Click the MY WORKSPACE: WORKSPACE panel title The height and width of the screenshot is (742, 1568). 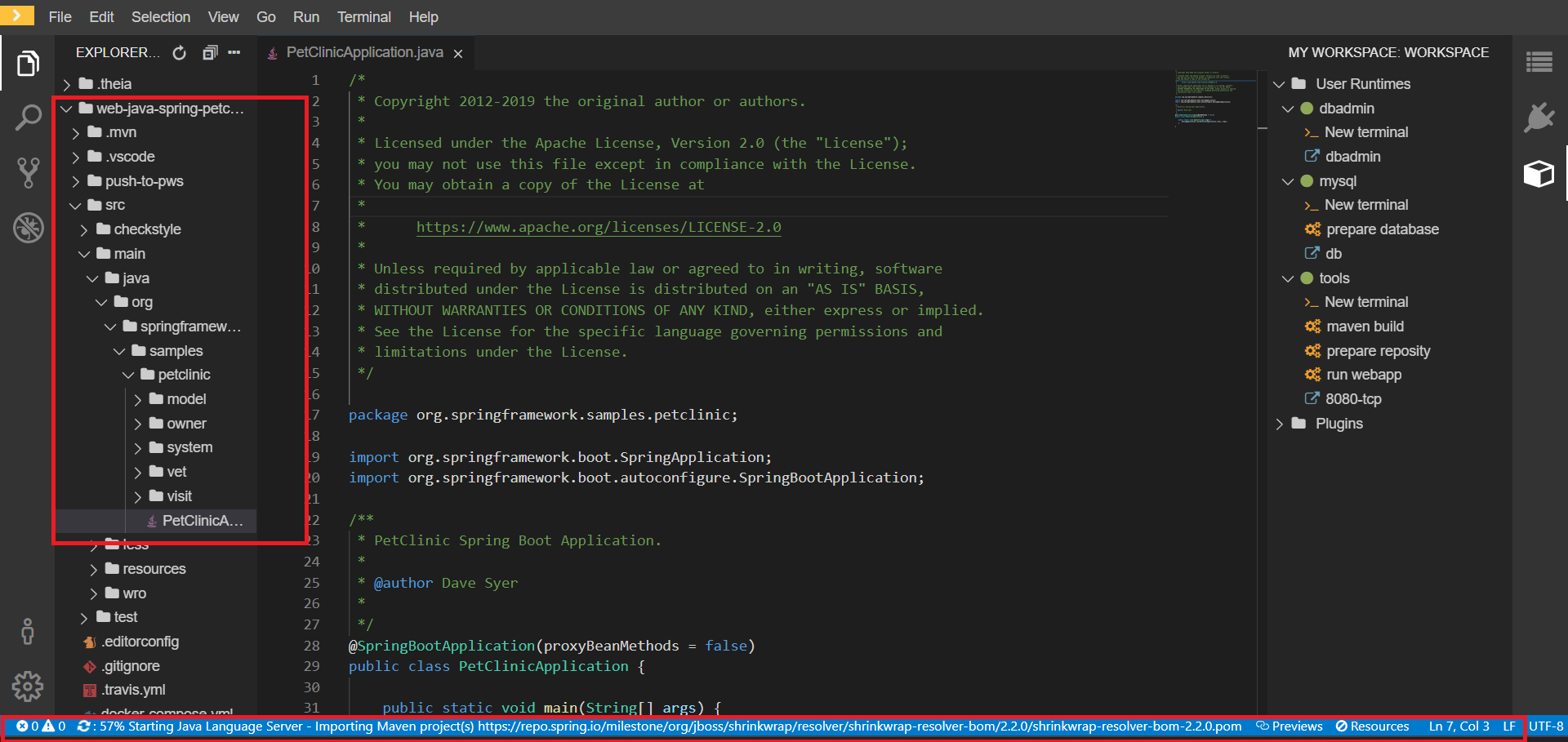[1388, 52]
